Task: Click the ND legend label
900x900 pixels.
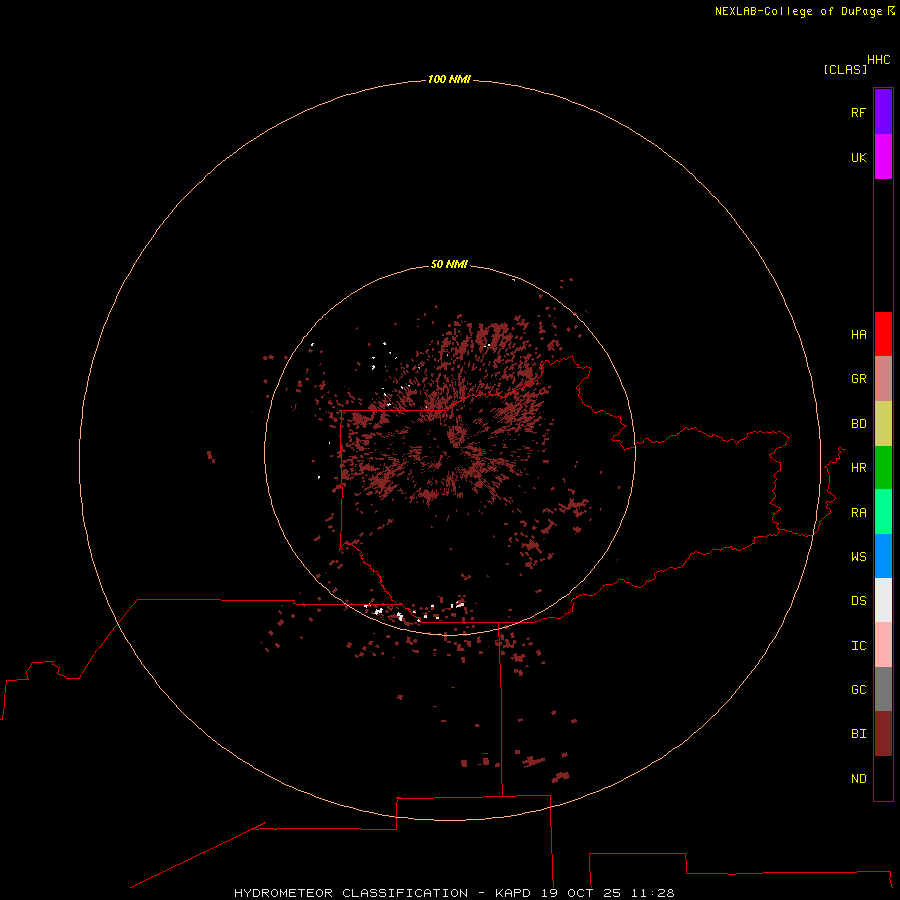Action: pos(858,779)
